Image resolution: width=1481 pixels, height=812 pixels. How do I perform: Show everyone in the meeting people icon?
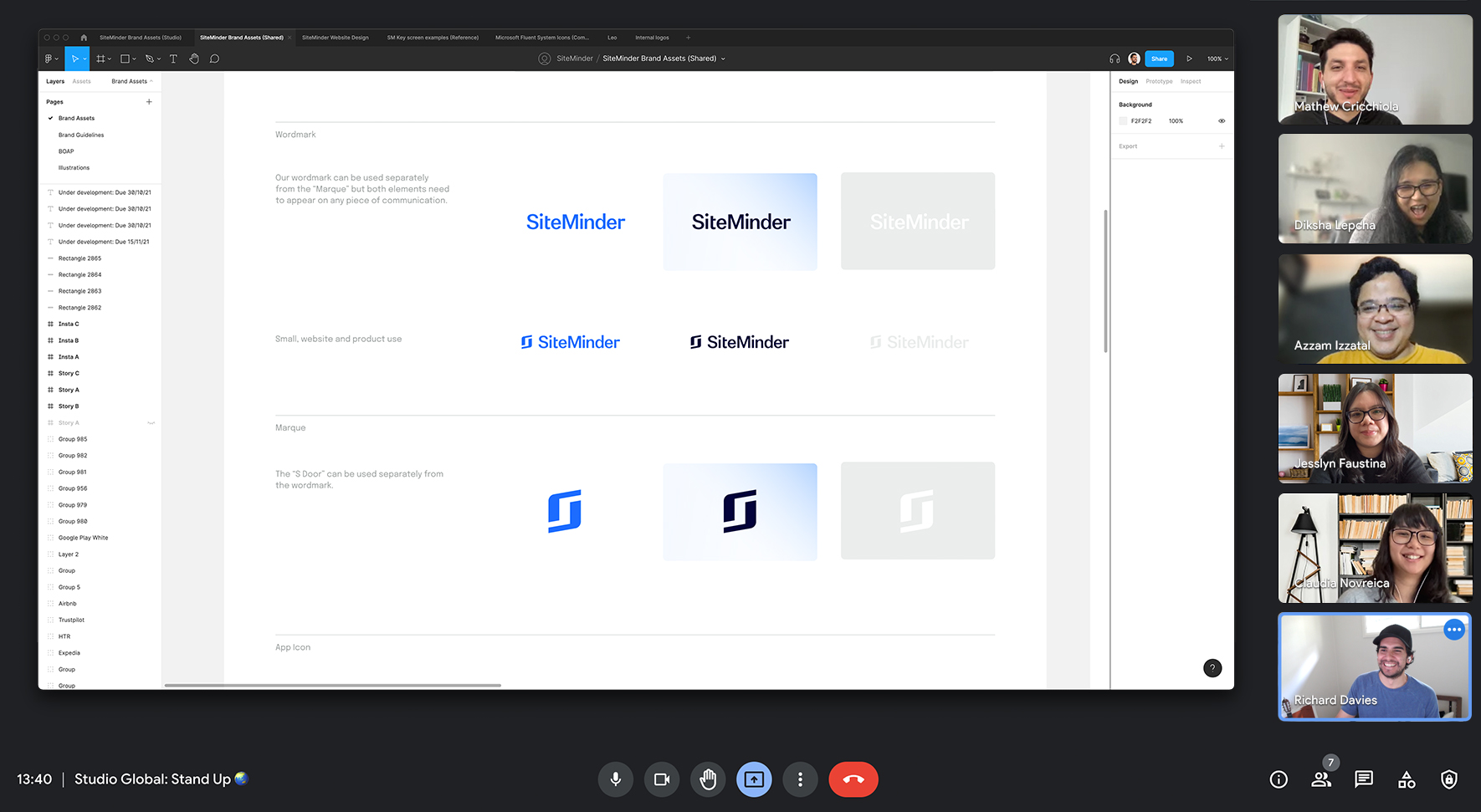click(x=1321, y=779)
